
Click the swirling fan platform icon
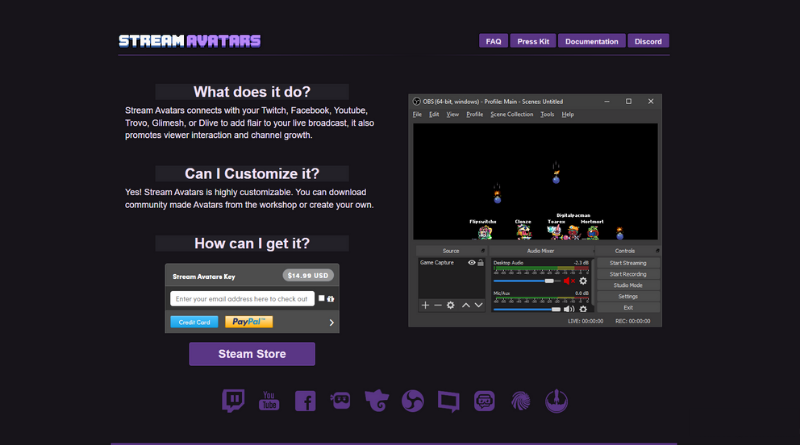(x=520, y=401)
